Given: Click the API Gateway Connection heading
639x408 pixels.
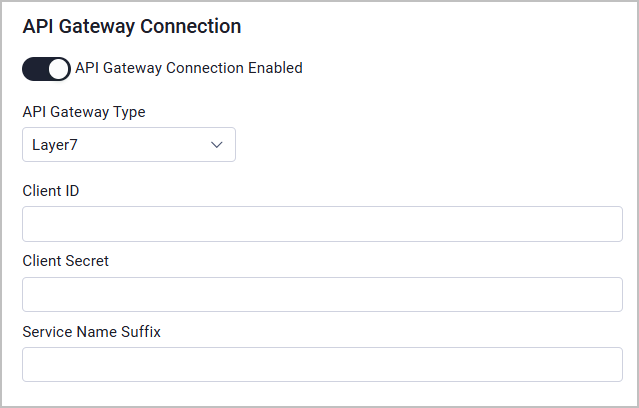Looking at the screenshot, I should 132,26.
